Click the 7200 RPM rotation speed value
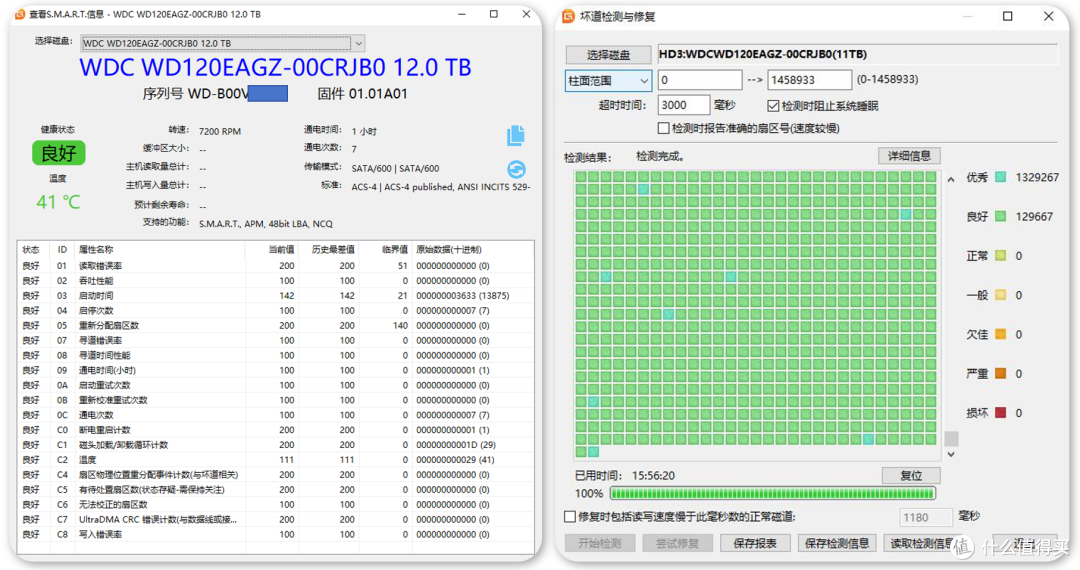Screen dimensions: 1080x570 tap(220, 131)
